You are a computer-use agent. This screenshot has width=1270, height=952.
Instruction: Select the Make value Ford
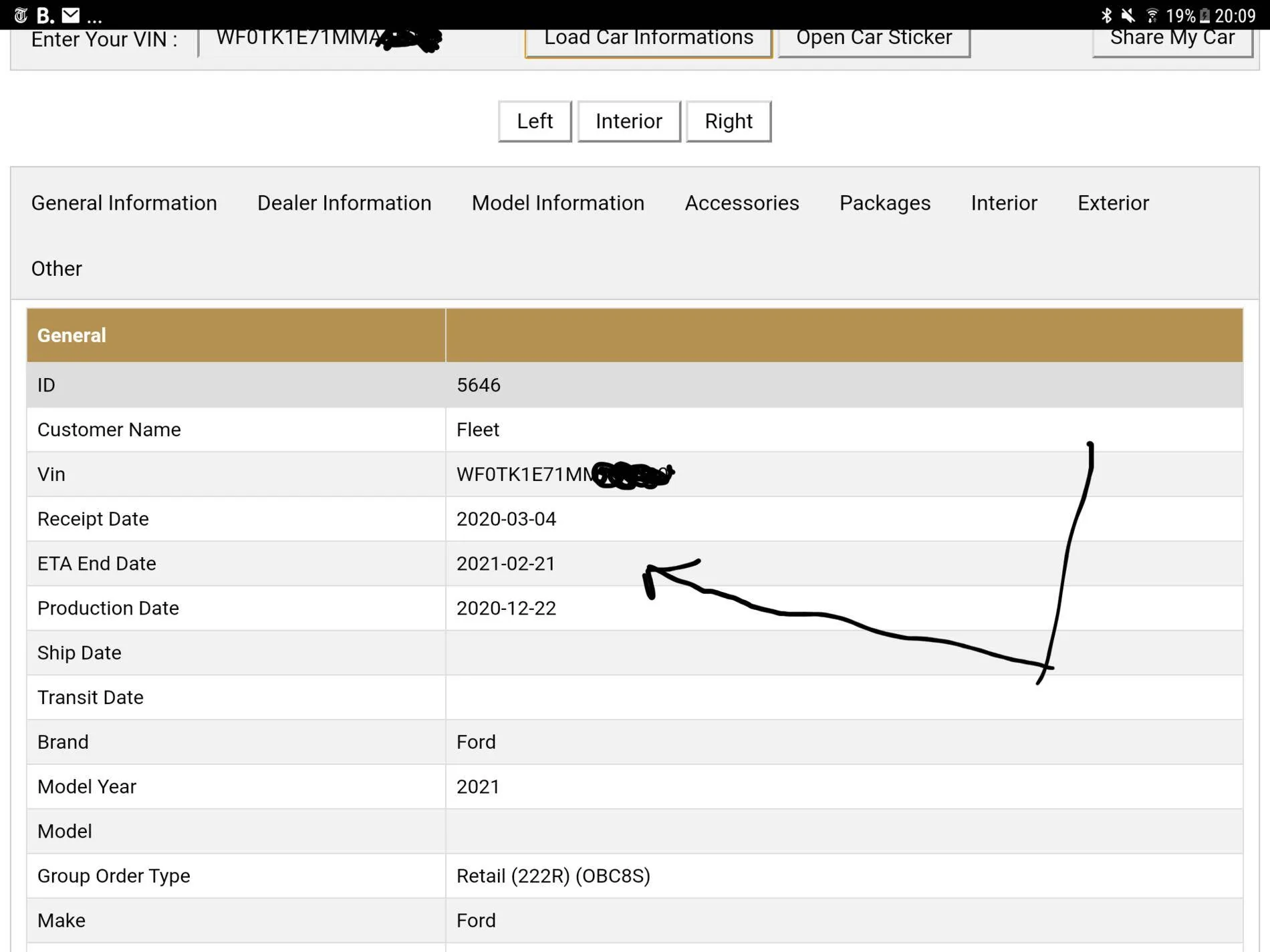pyautogui.click(x=476, y=921)
